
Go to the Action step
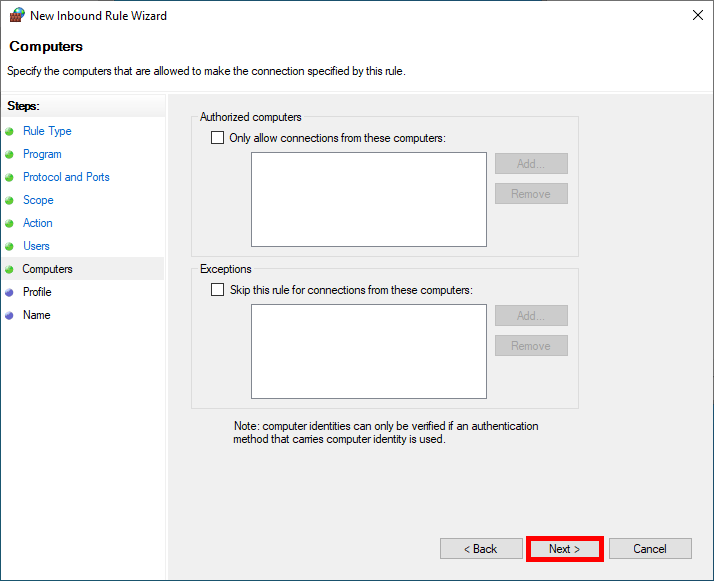38,223
